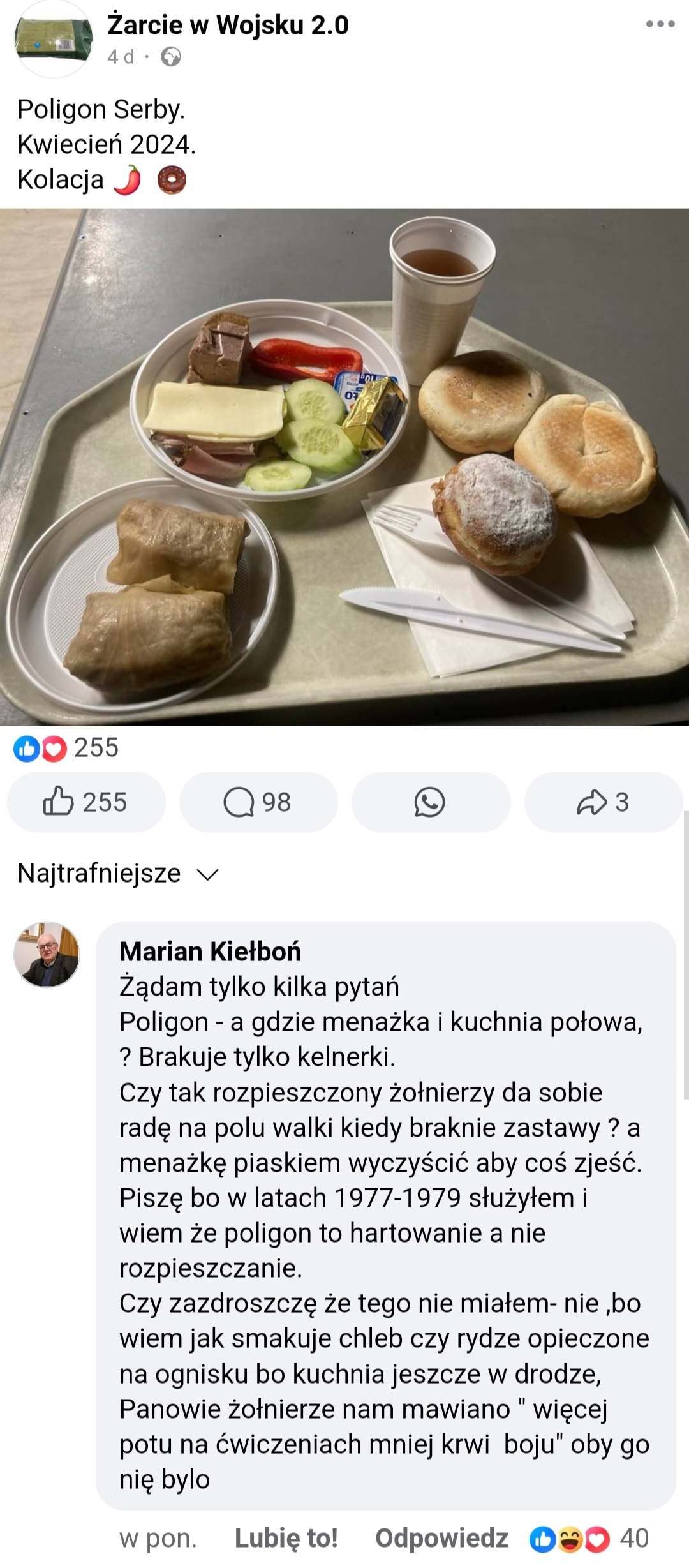Open comment reactions next to 40
689x1568 pixels.
tap(589, 1539)
